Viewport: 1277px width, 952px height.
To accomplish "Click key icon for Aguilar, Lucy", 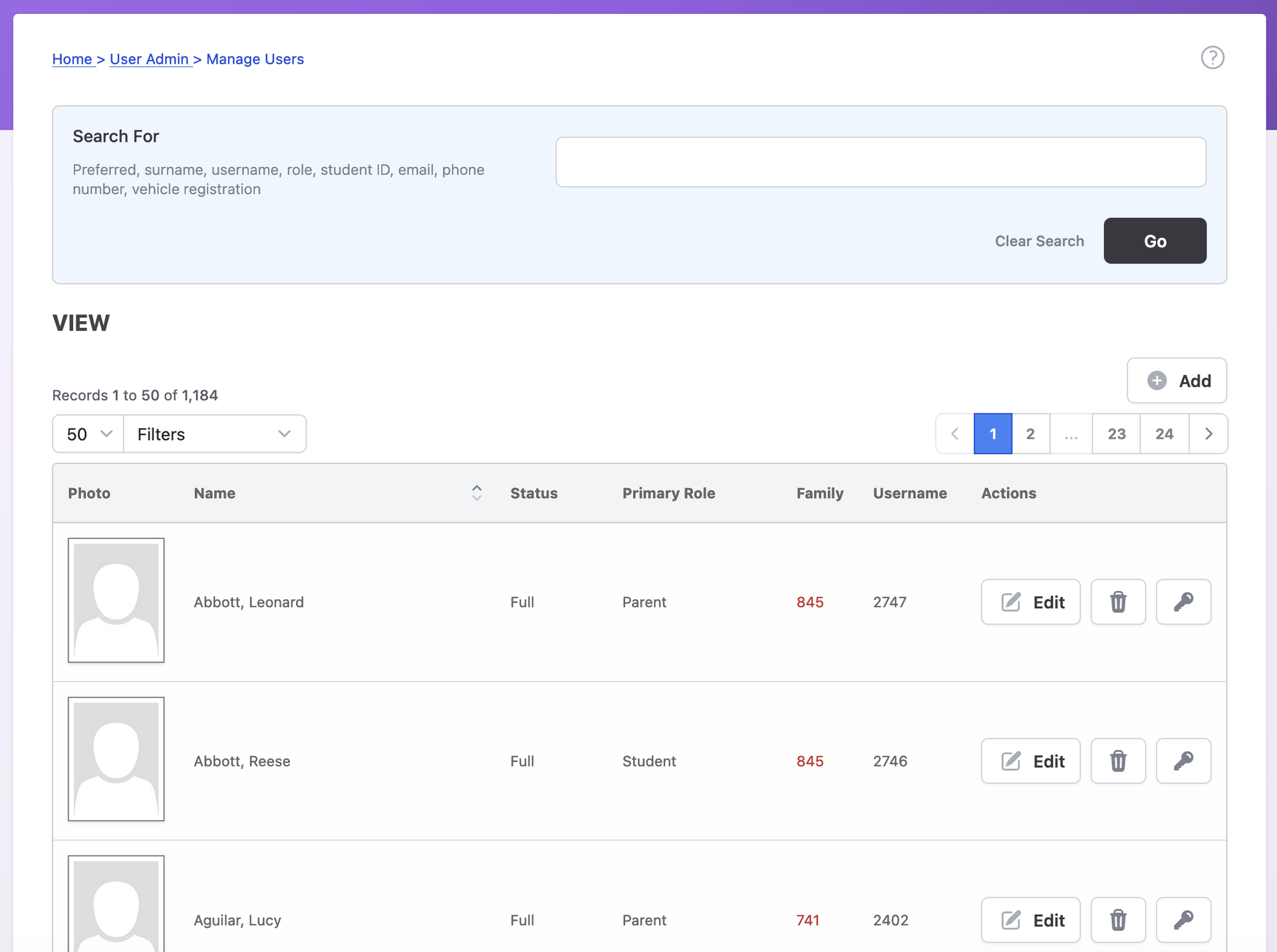I will tap(1183, 920).
